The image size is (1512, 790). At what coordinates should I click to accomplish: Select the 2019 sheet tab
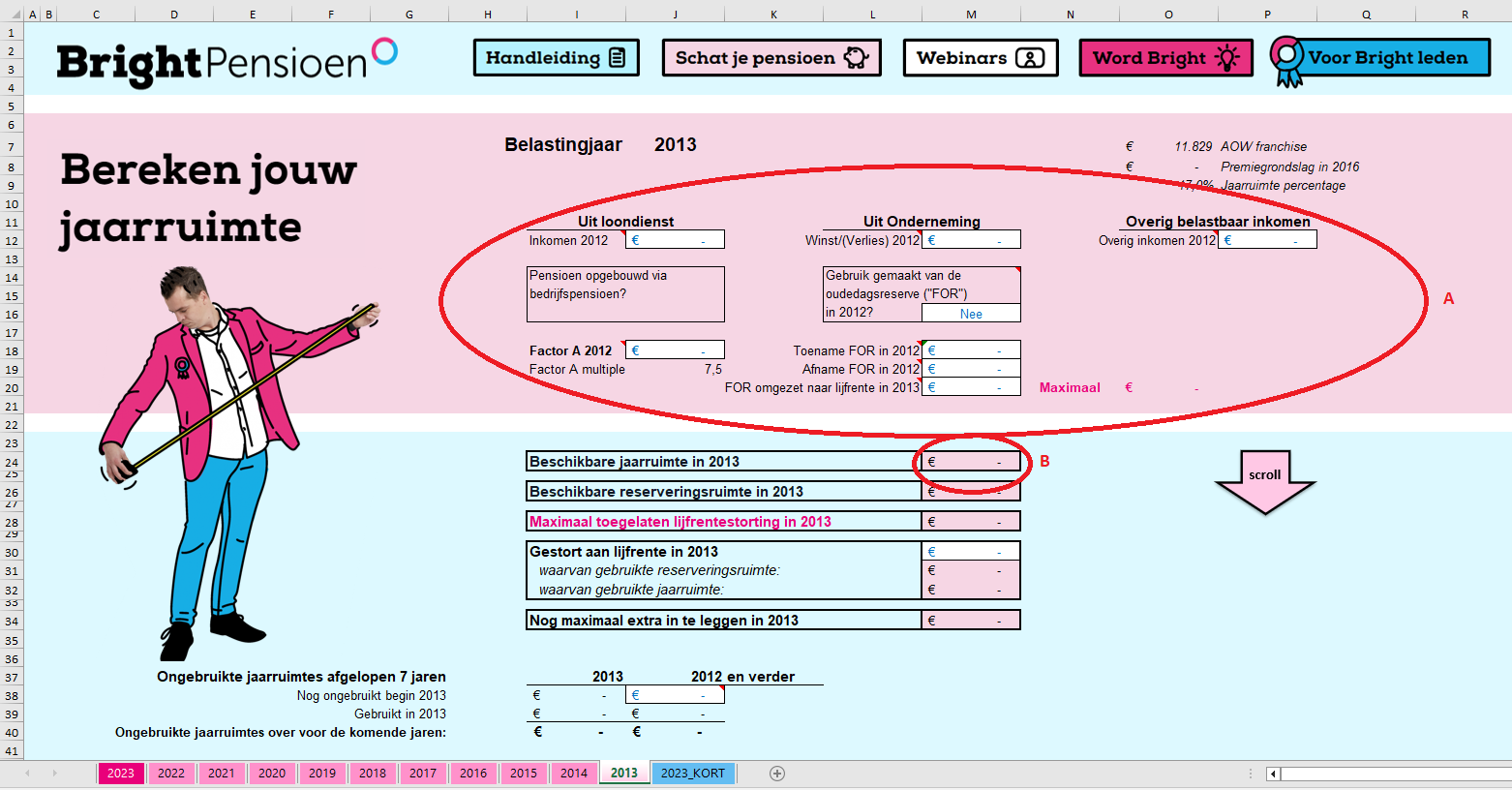[322, 773]
